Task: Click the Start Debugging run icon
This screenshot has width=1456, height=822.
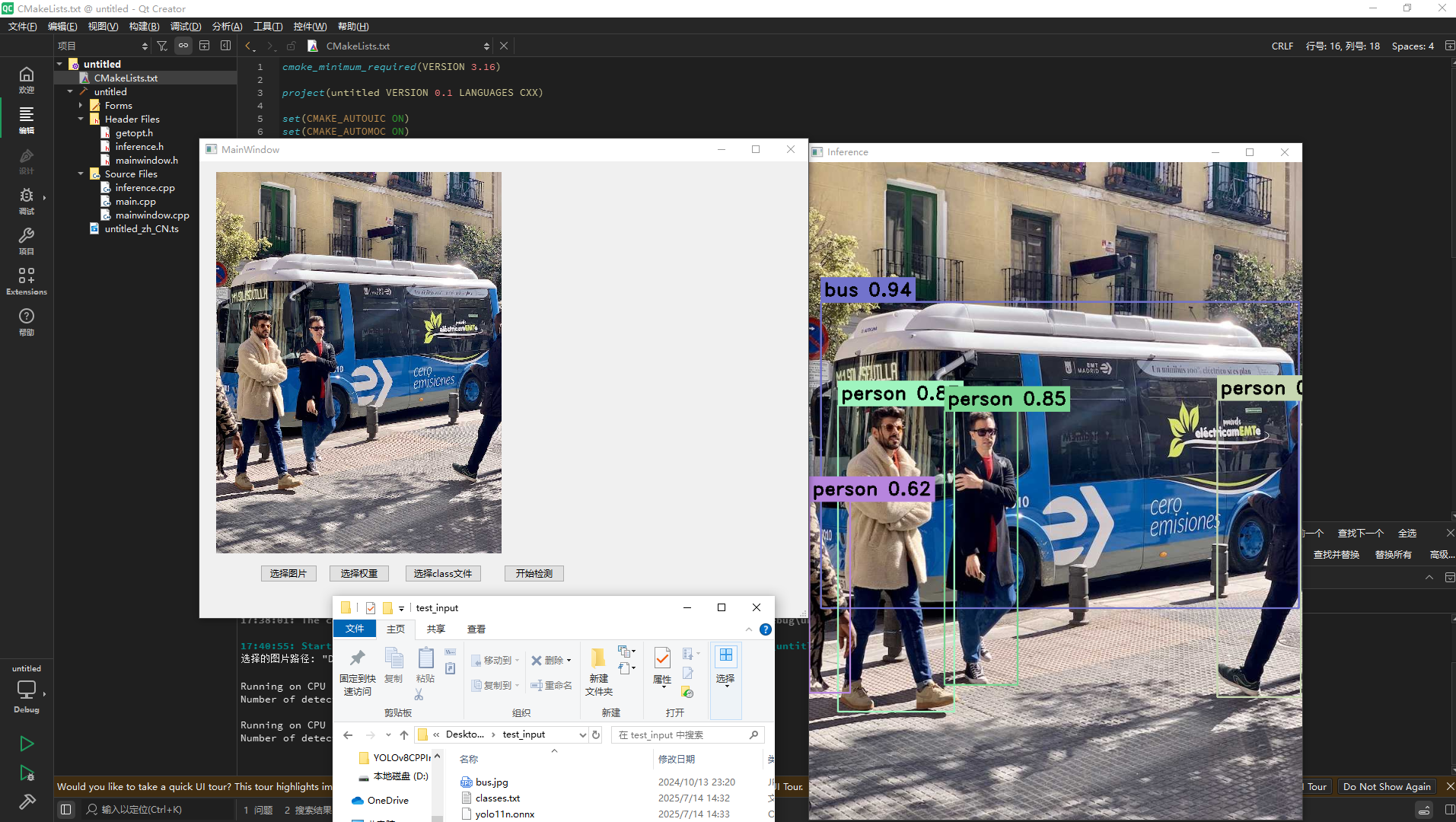Action: [x=27, y=773]
